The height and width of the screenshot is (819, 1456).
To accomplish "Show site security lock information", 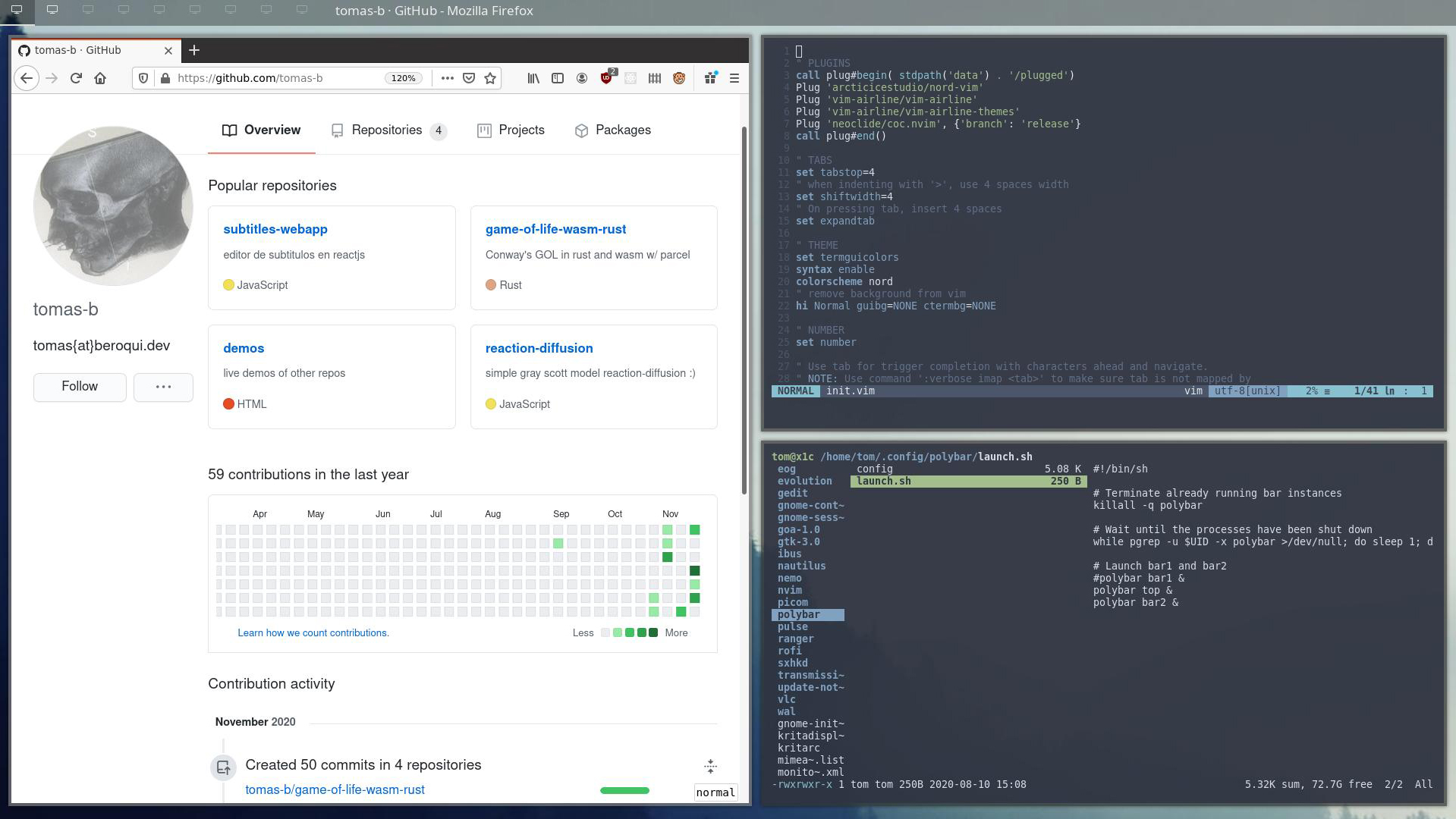I will tap(165, 78).
